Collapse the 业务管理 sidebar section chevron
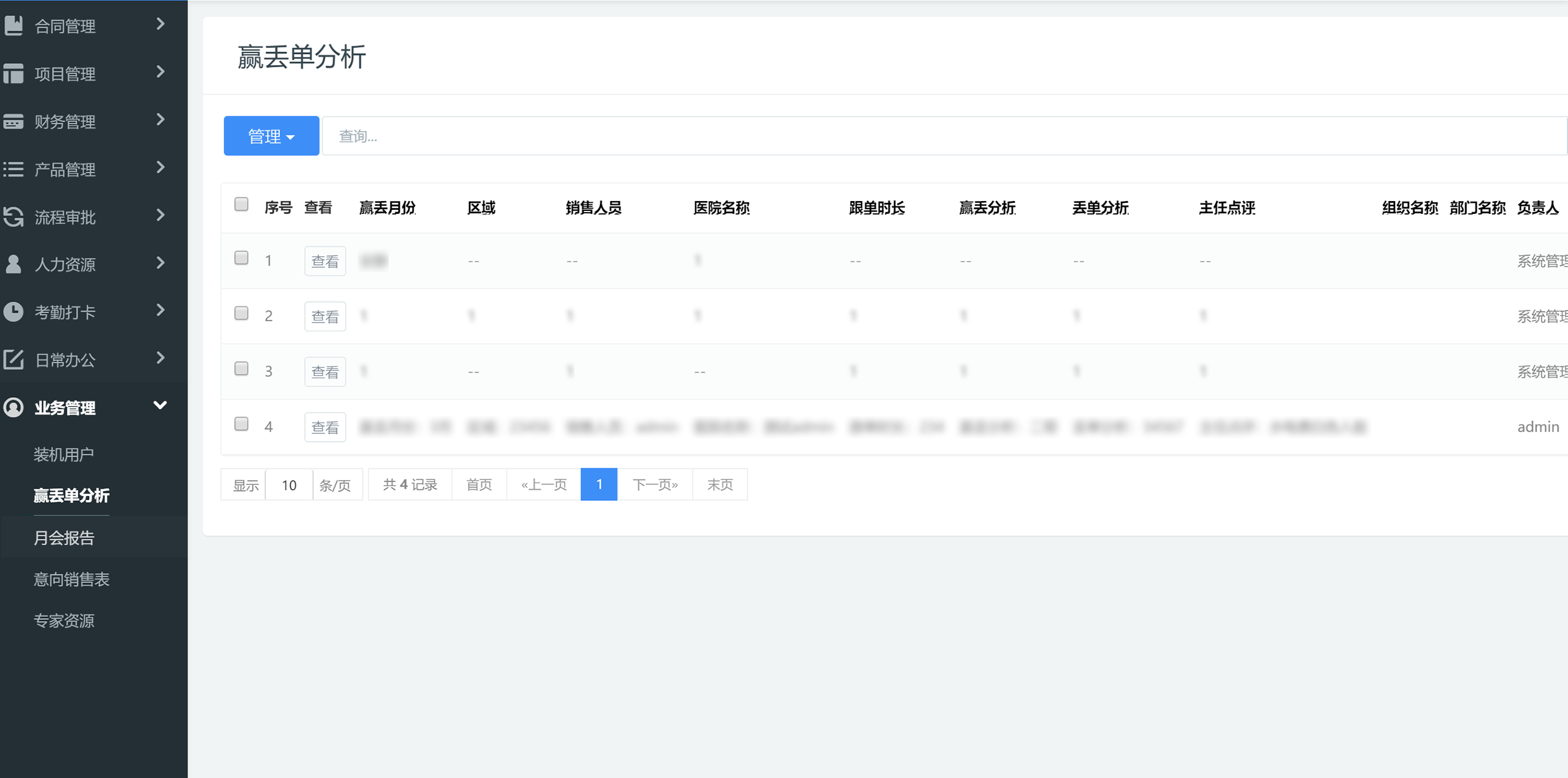 coord(160,405)
